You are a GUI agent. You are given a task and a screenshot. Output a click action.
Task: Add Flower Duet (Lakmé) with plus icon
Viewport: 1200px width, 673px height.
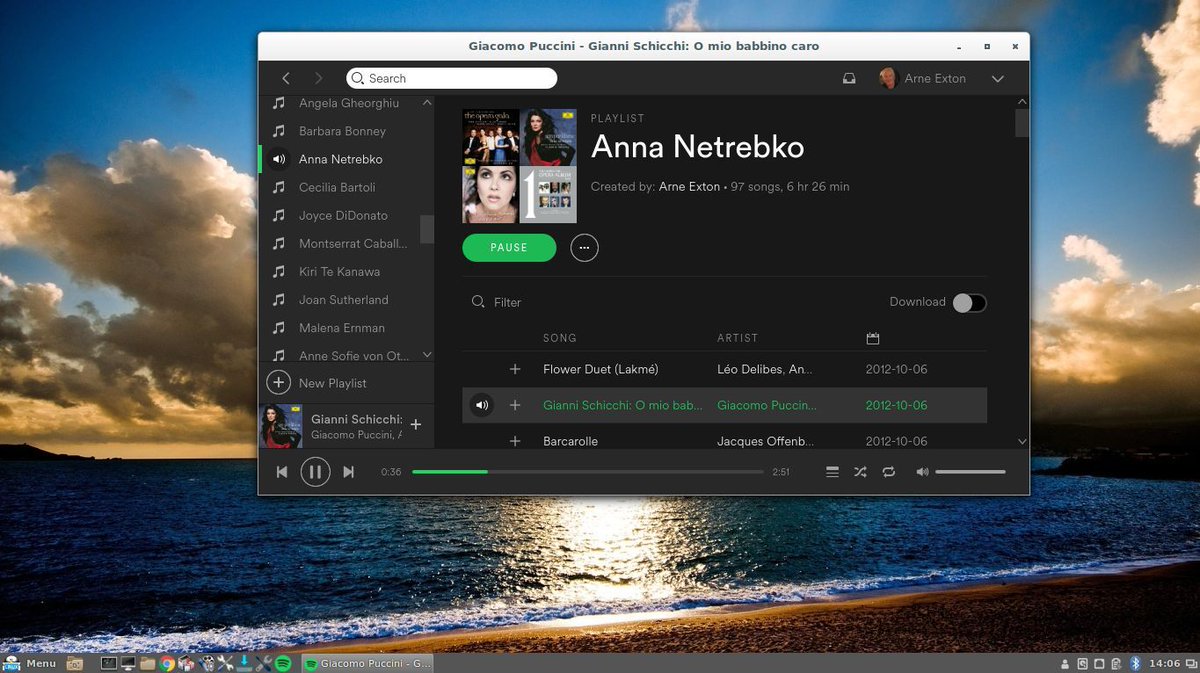515,369
